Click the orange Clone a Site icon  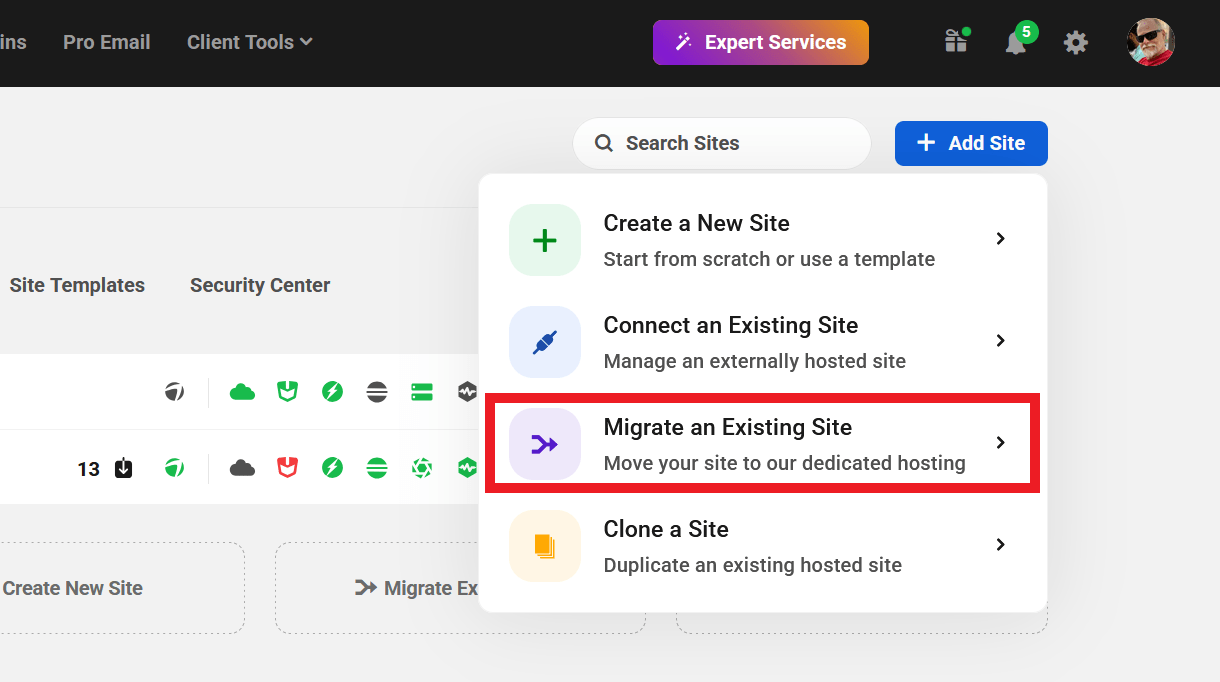click(x=544, y=545)
